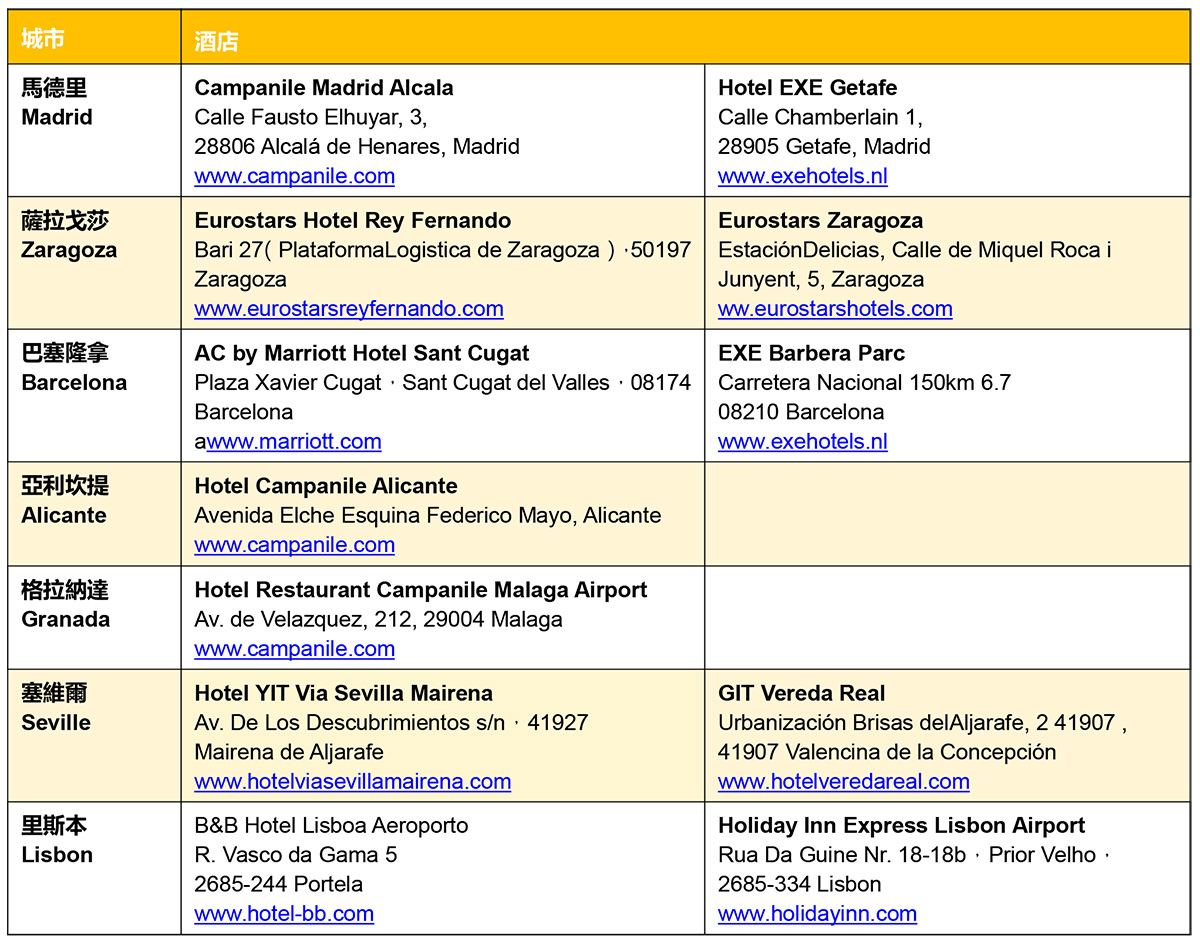Open the www.hotelveredareal.com link
The image size is (1200, 945).
(x=843, y=781)
